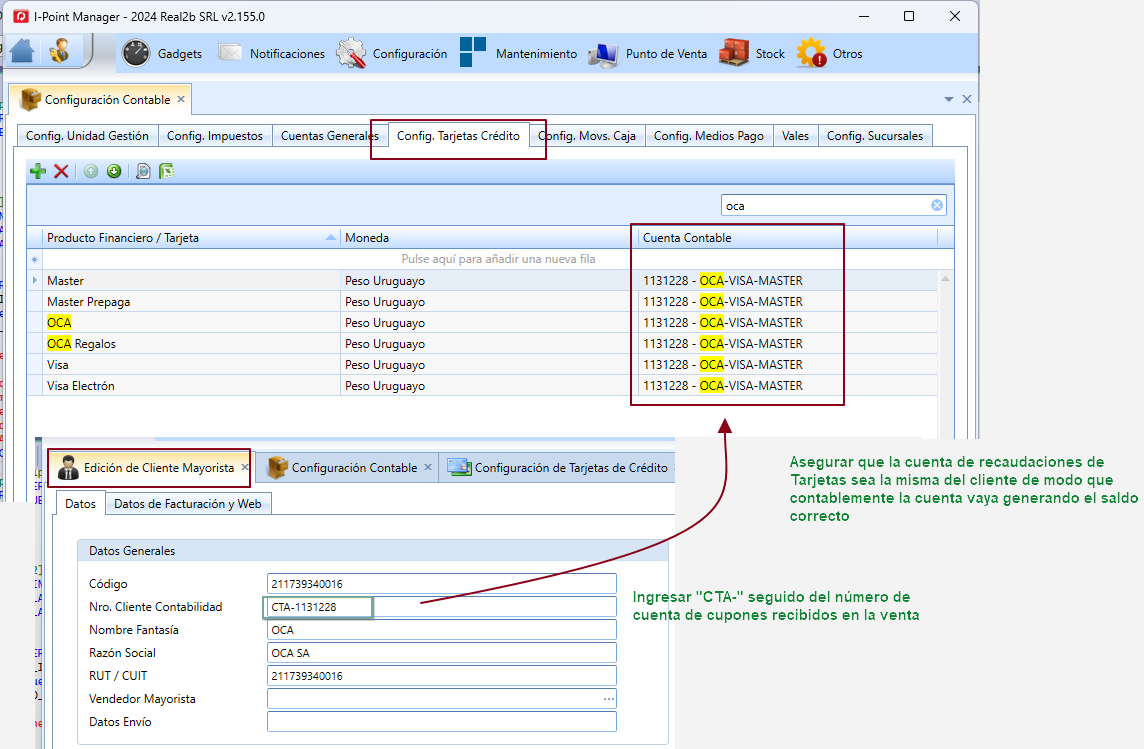This screenshot has width=1144, height=749.
Task: Select the Datos sub-tab
Action: (x=80, y=503)
